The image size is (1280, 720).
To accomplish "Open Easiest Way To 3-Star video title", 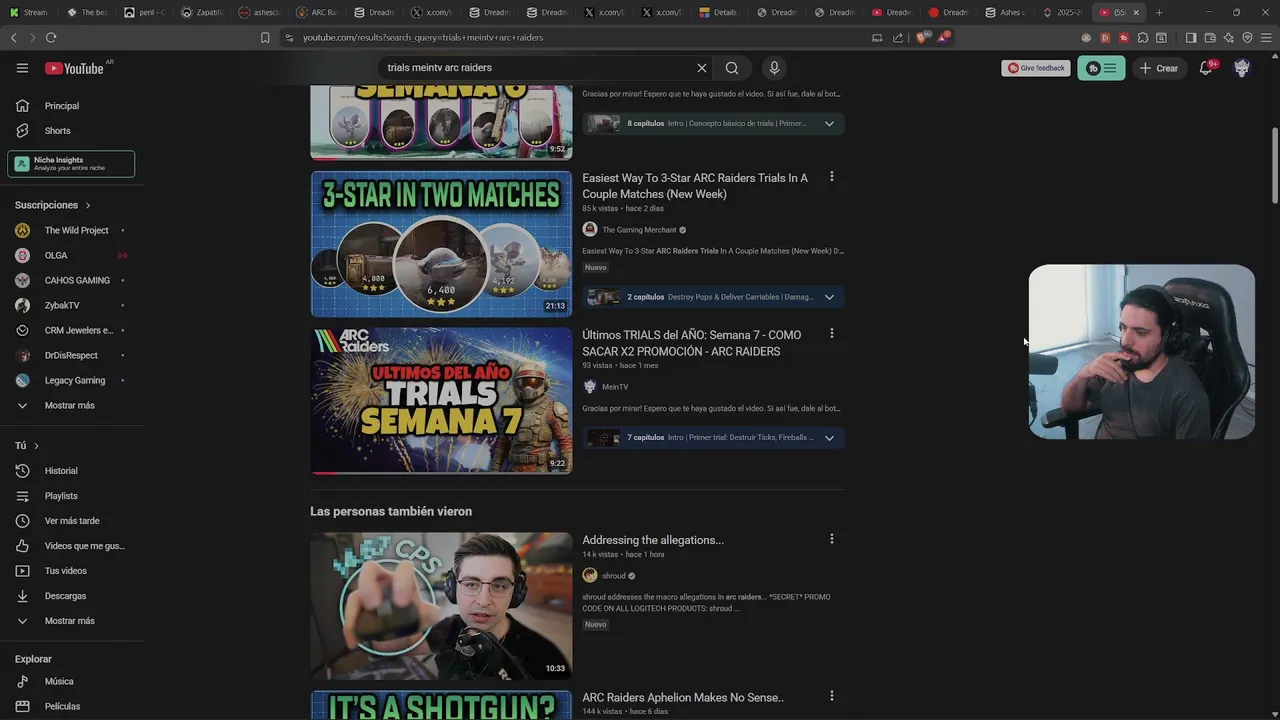I will [x=695, y=186].
